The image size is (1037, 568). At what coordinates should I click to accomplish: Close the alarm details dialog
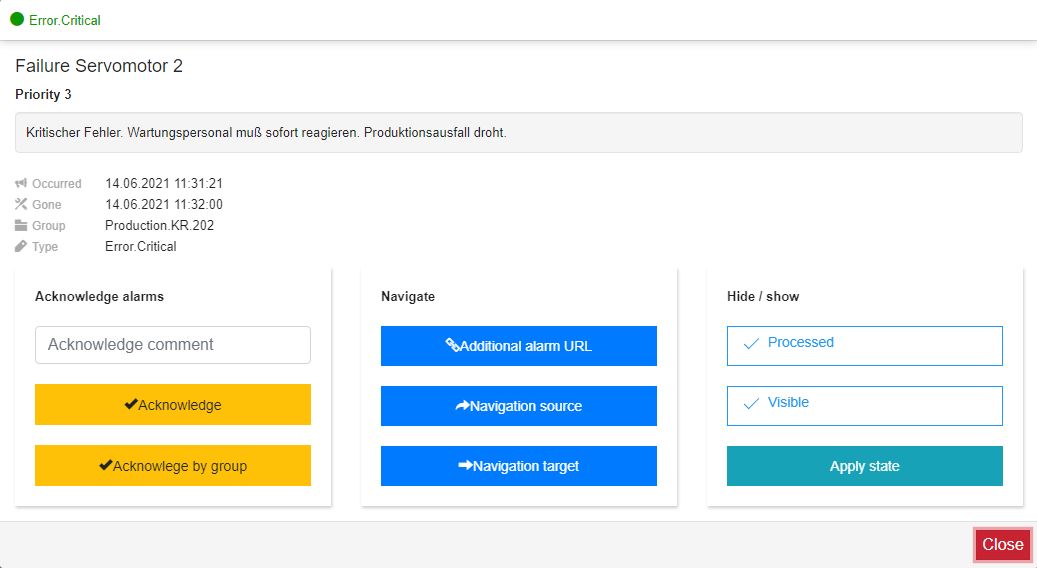(x=1003, y=544)
